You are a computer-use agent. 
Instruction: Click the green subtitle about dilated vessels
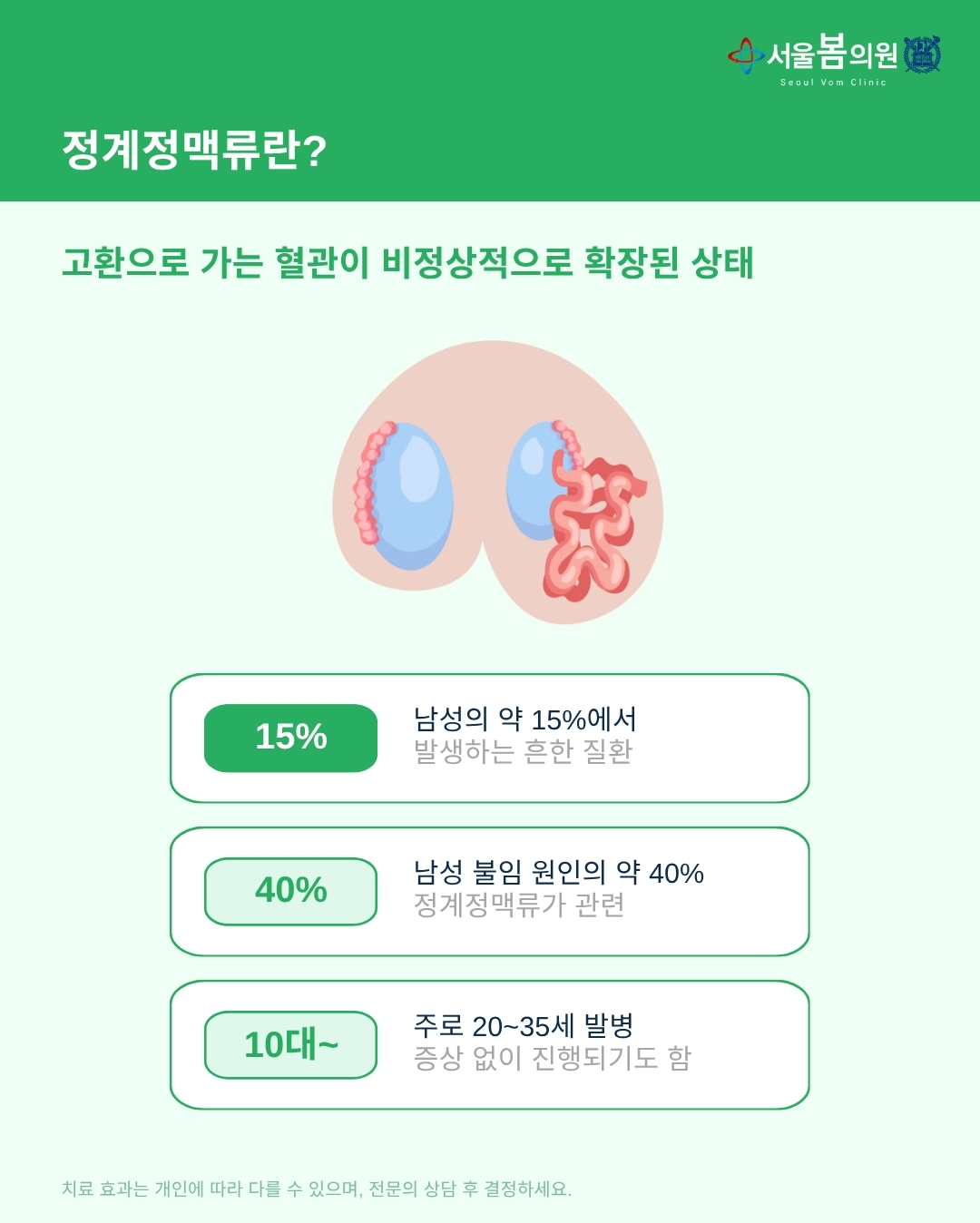407,262
